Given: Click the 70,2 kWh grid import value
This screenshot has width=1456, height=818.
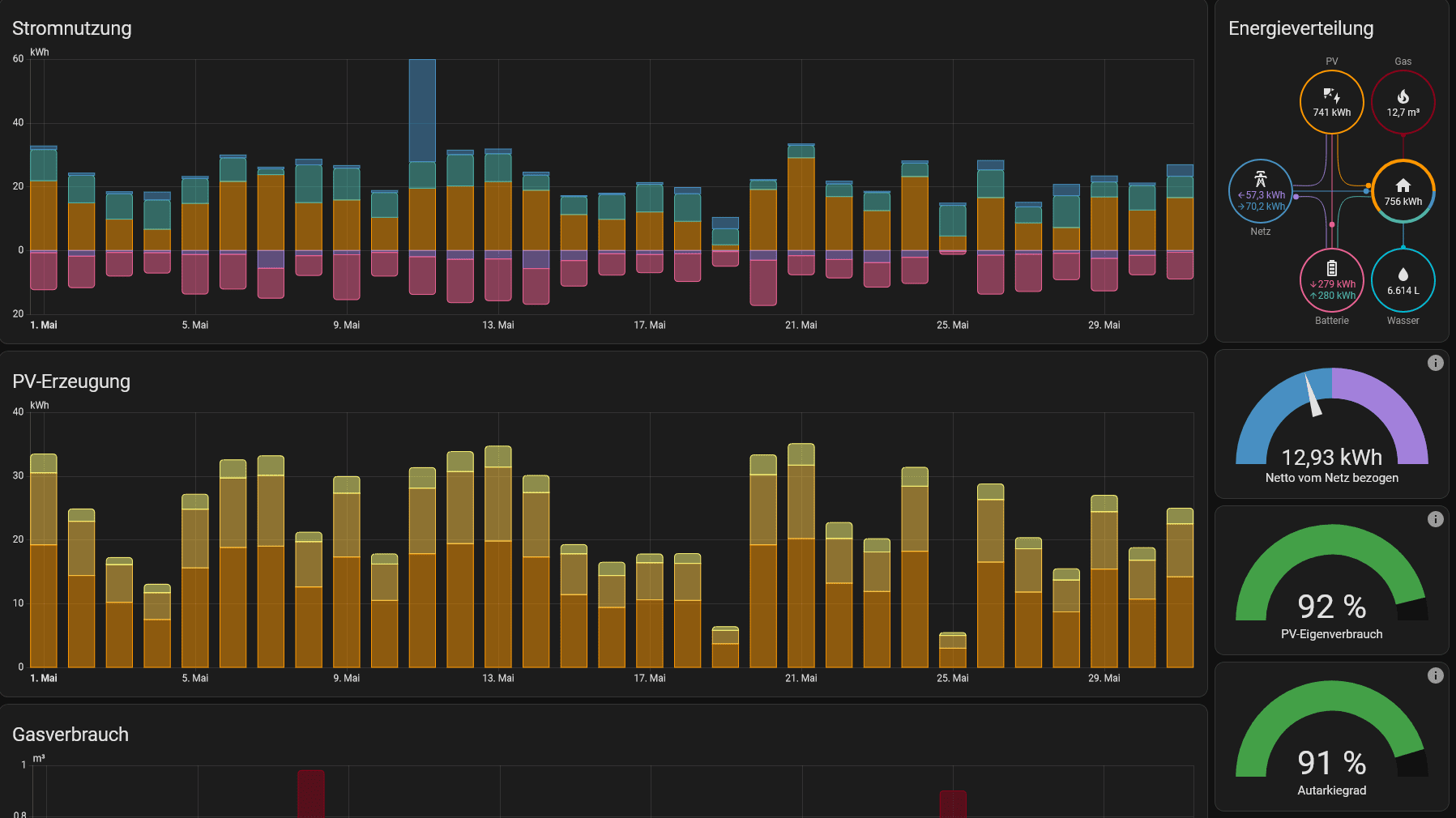Looking at the screenshot, I should pyautogui.click(x=1262, y=207).
